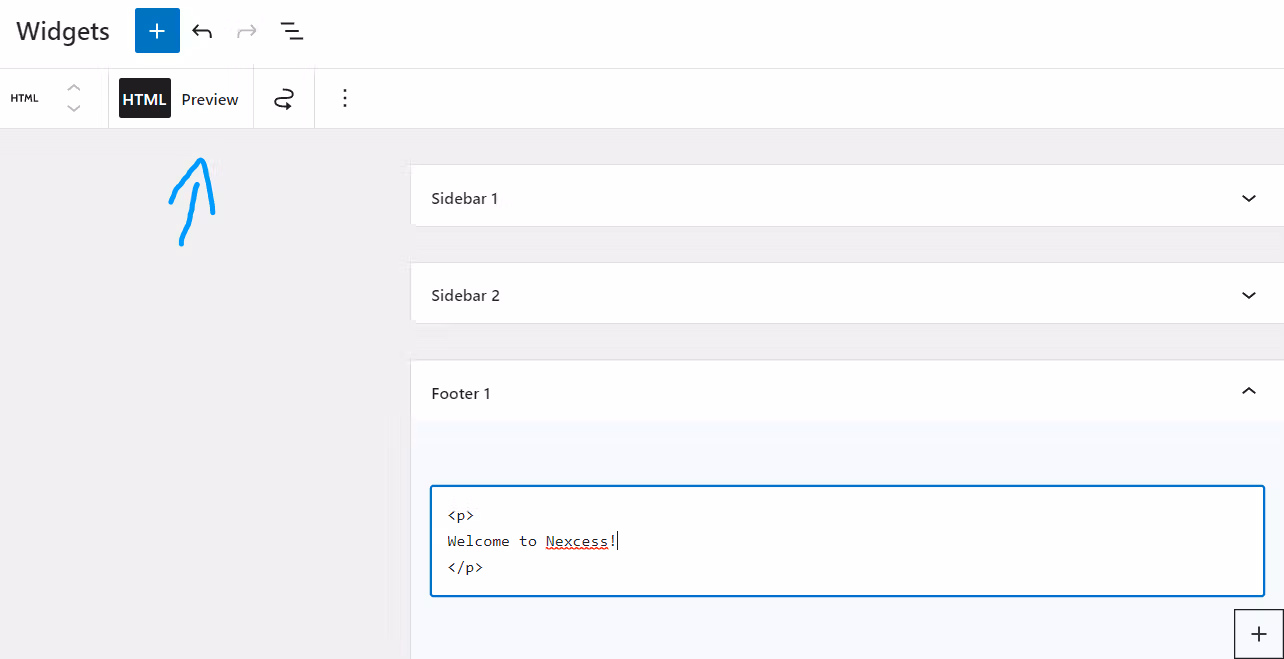This screenshot has height=659, width=1284.
Task: Open the block options three-dot menu
Action: click(344, 98)
